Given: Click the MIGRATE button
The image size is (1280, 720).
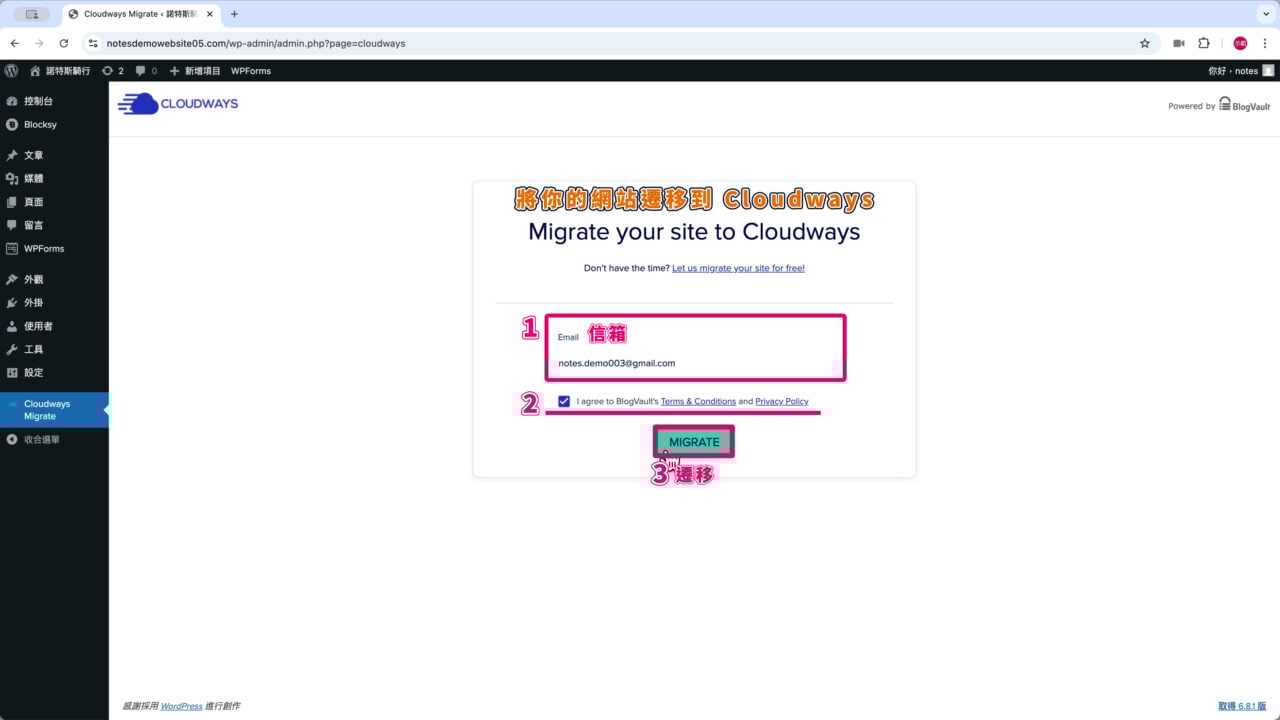Looking at the screenshot, I should [692, 441].
